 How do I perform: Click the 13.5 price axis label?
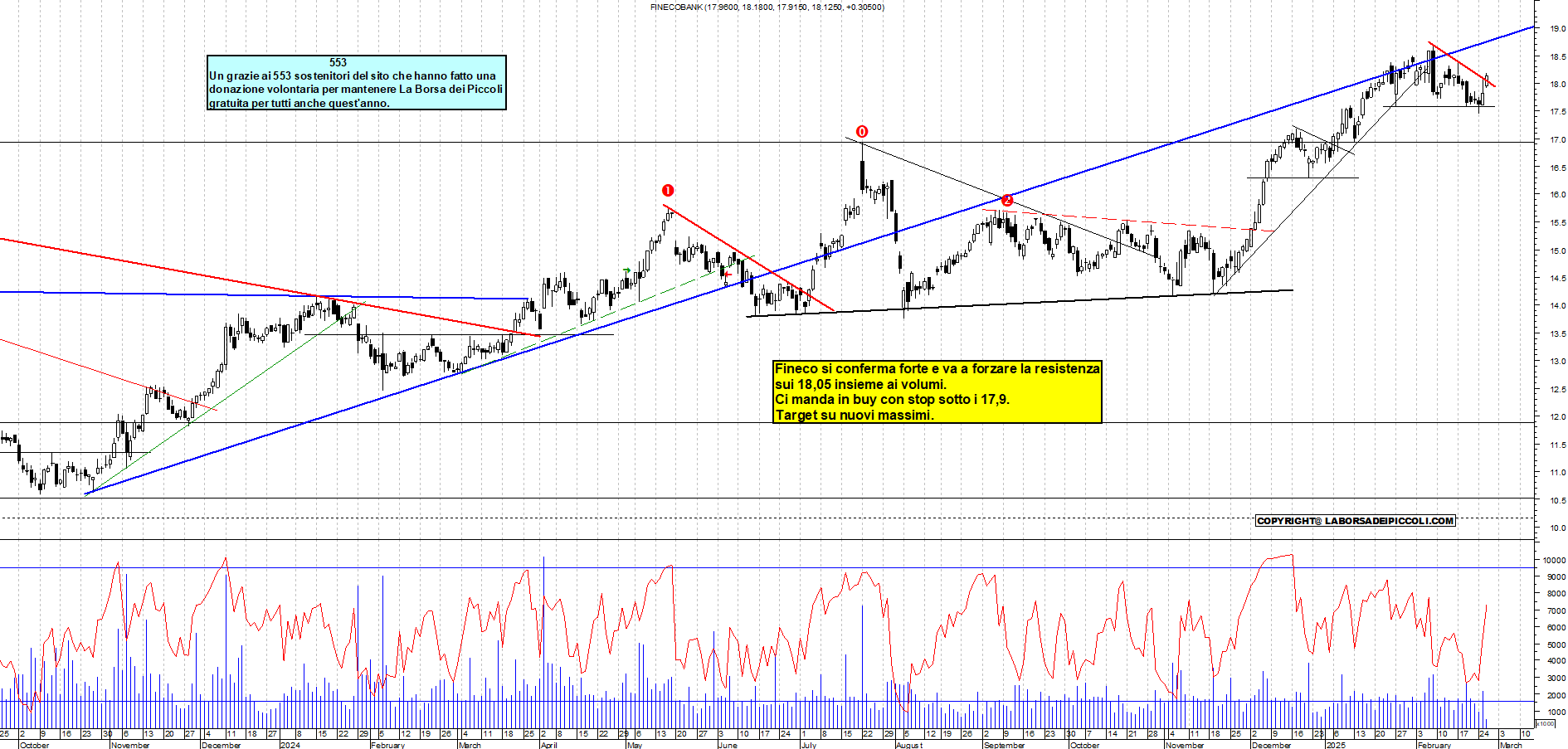[x=1557, y=334]
